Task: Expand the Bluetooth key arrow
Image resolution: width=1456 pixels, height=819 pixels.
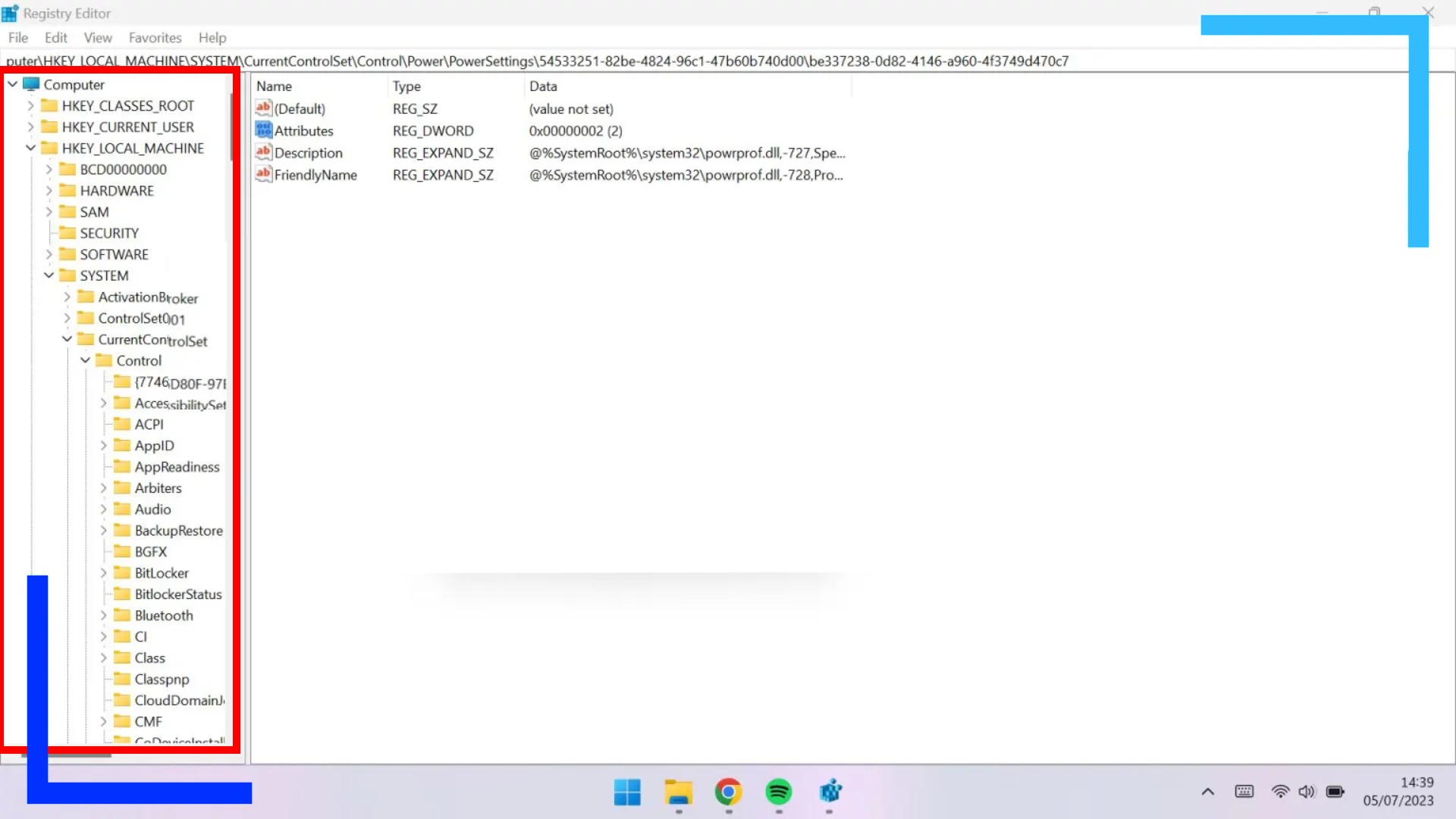Action: coord(104,615)
